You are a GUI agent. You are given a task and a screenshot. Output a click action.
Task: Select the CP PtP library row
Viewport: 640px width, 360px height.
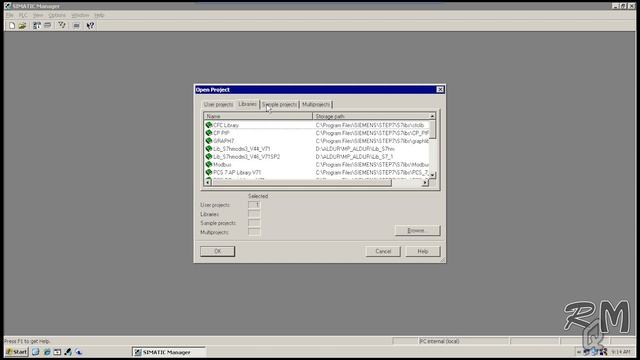pos(316,133)
